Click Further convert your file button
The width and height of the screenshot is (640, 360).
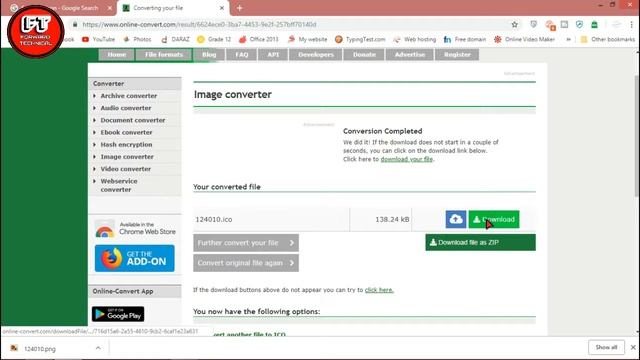246,243
